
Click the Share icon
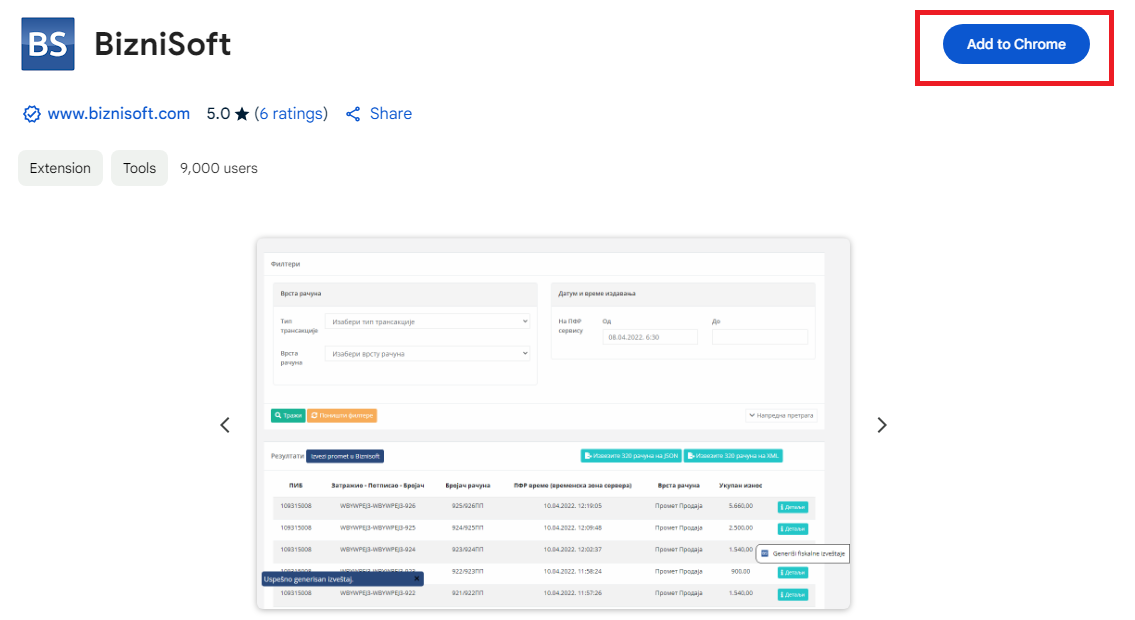tap(353, 114)
